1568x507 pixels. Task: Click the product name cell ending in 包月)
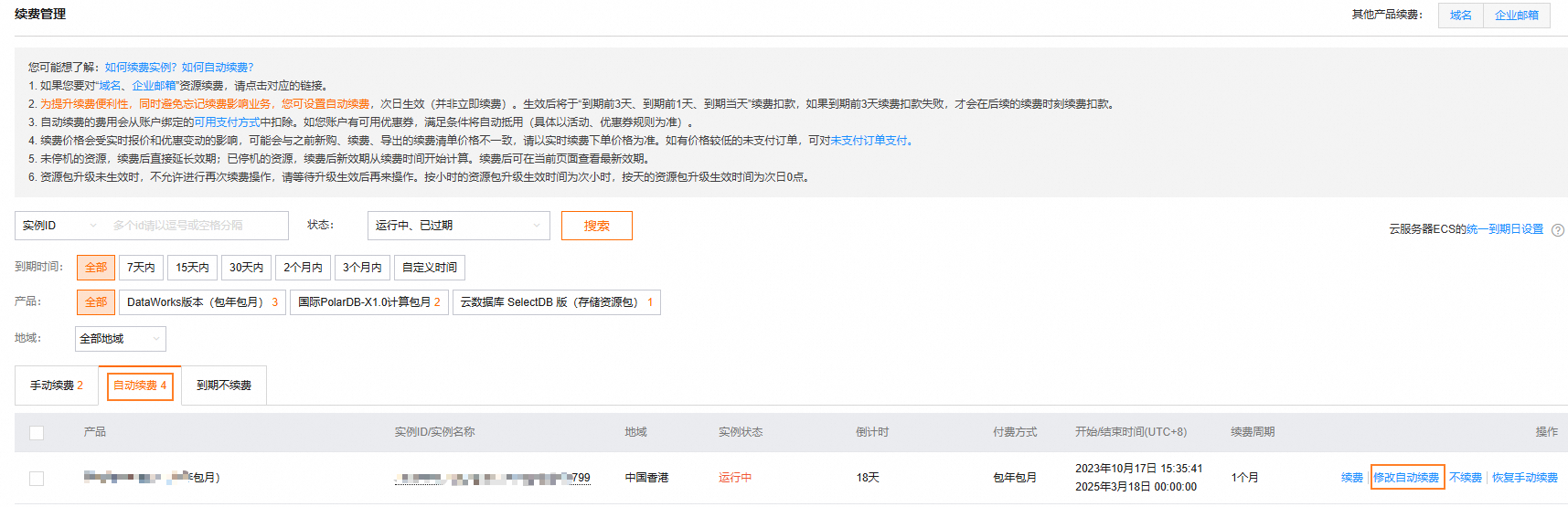[152, 478]
